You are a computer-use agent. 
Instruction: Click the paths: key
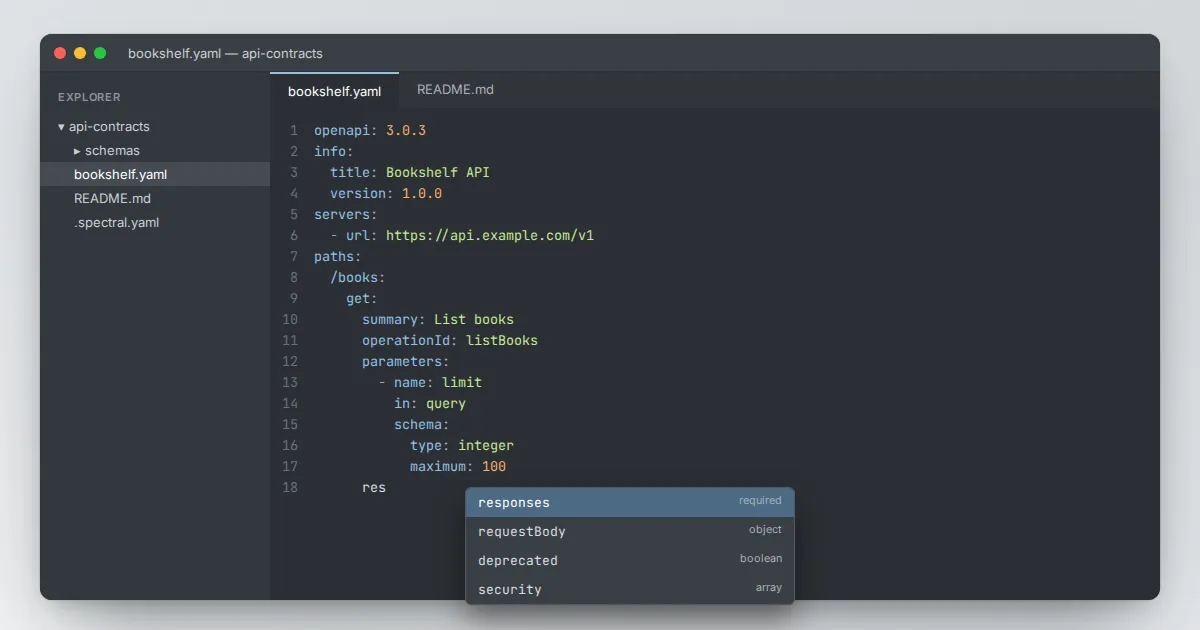(338, 256)
